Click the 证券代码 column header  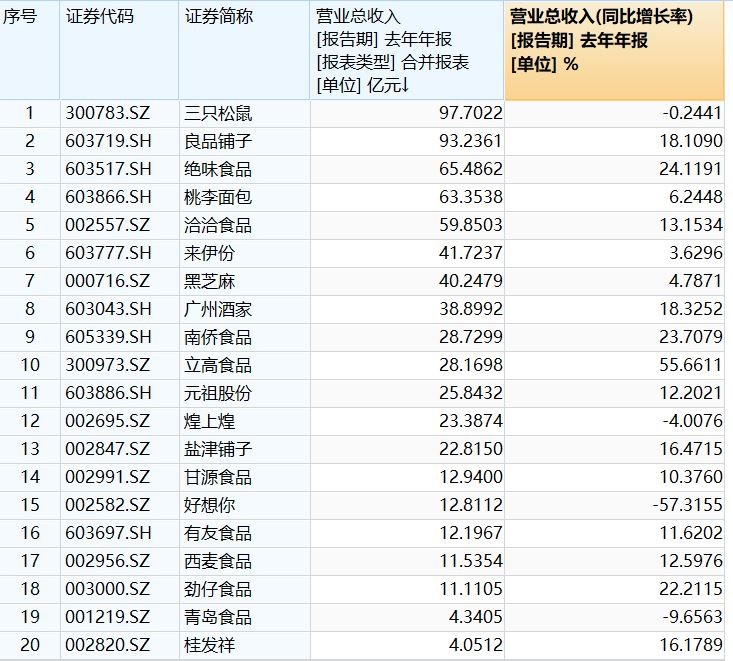(x=98, y=17)
